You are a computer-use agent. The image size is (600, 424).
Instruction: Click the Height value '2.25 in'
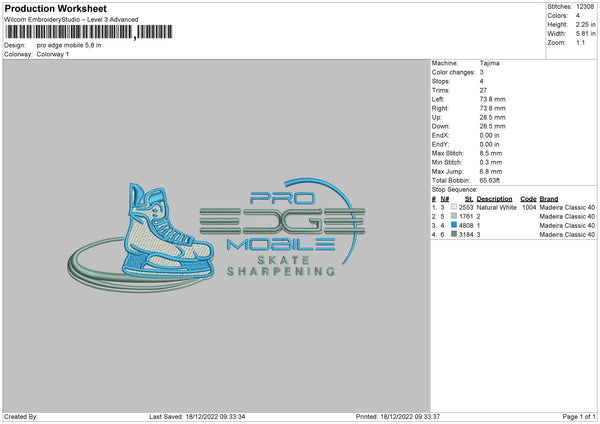[586, 24]
